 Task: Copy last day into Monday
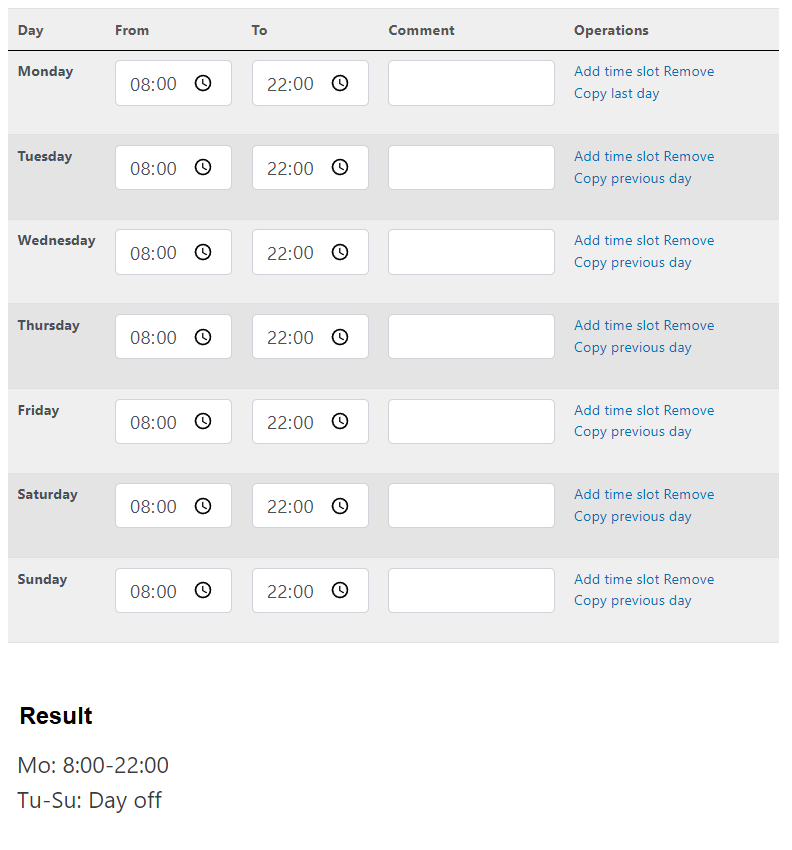pyautogui.click(x=616, y=94)
